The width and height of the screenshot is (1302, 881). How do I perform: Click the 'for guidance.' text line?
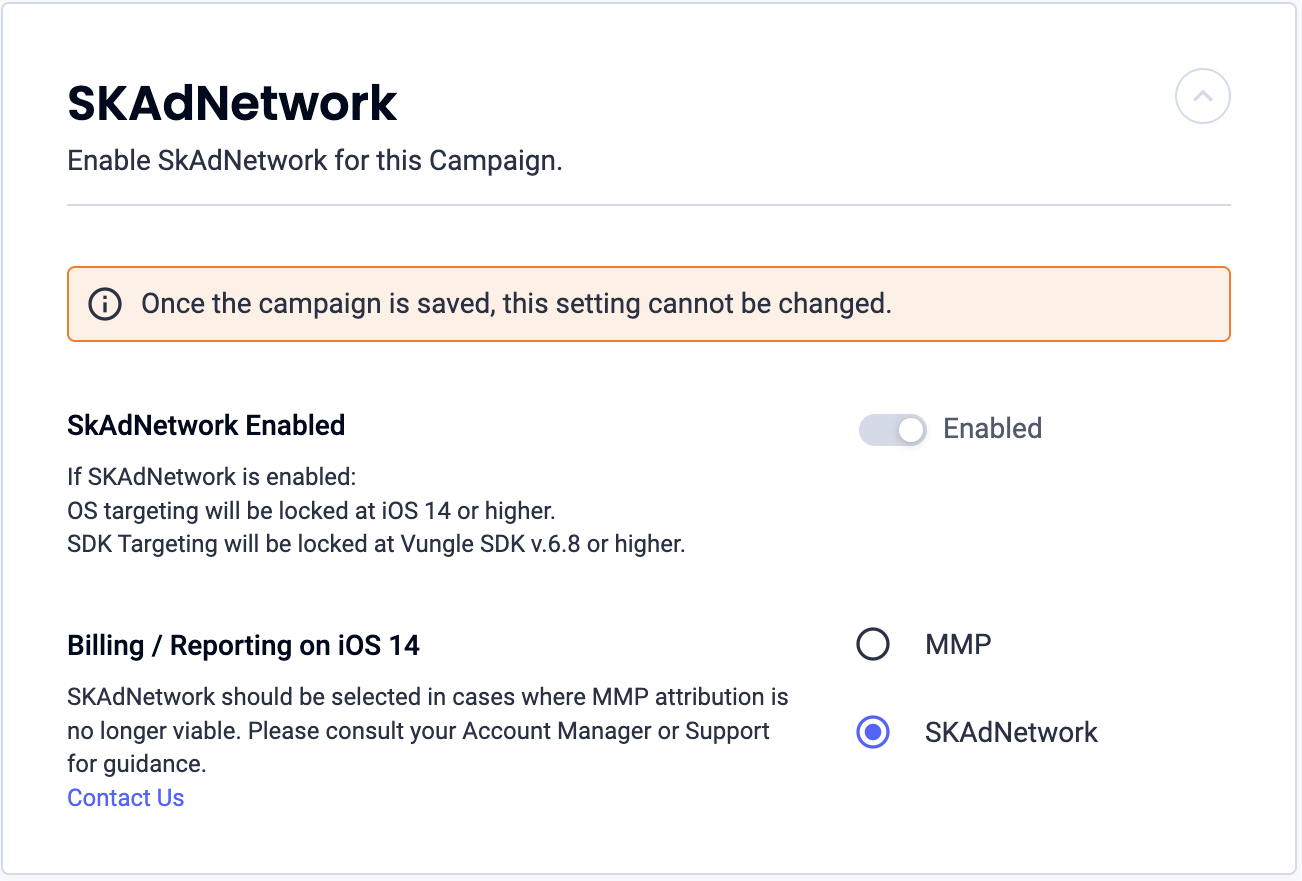[x=136, y=766]
